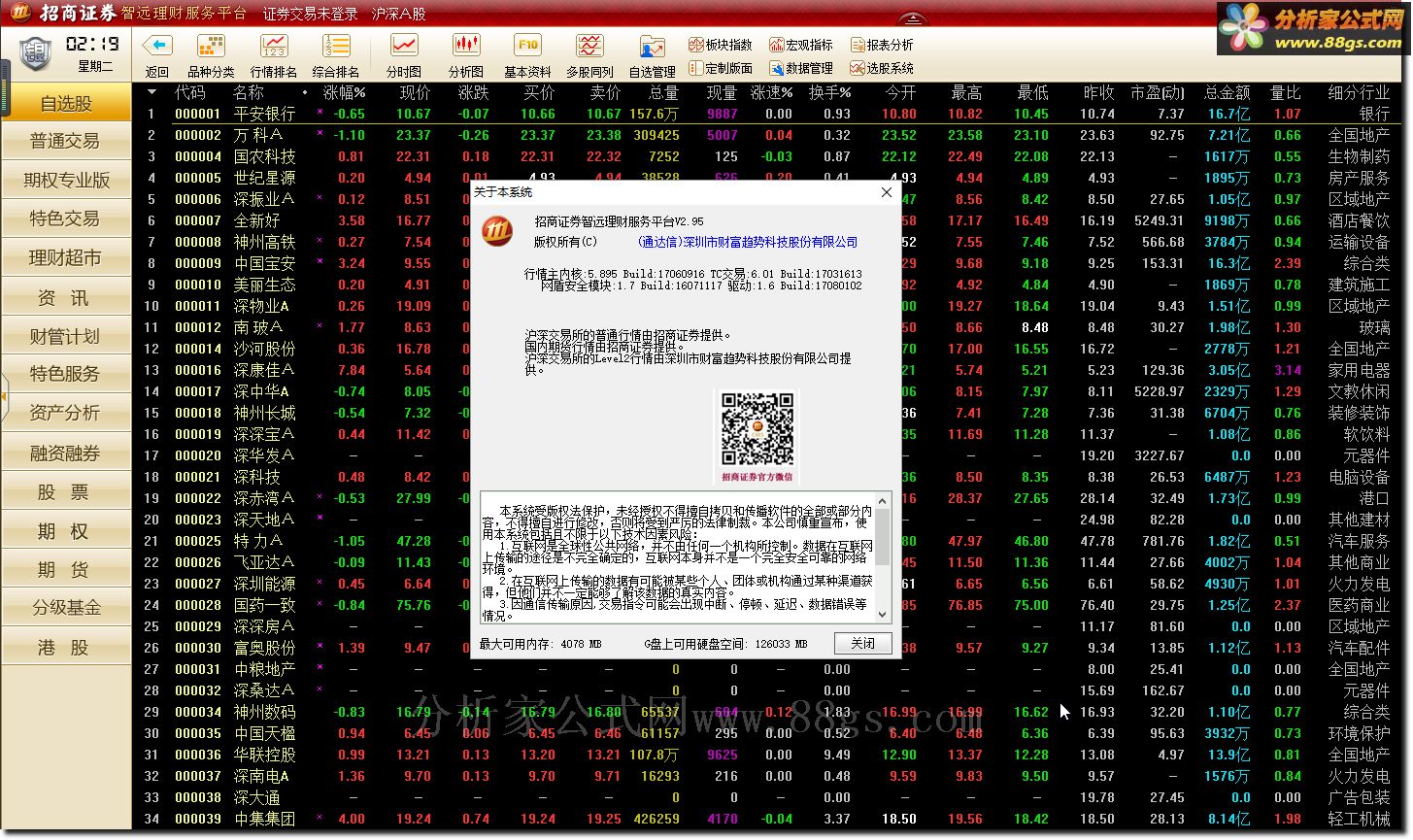Click the dialog's license text scrollbar down arrow
Image resolution: width=1413 pixels, height=840 pixels.
(883, 615)
